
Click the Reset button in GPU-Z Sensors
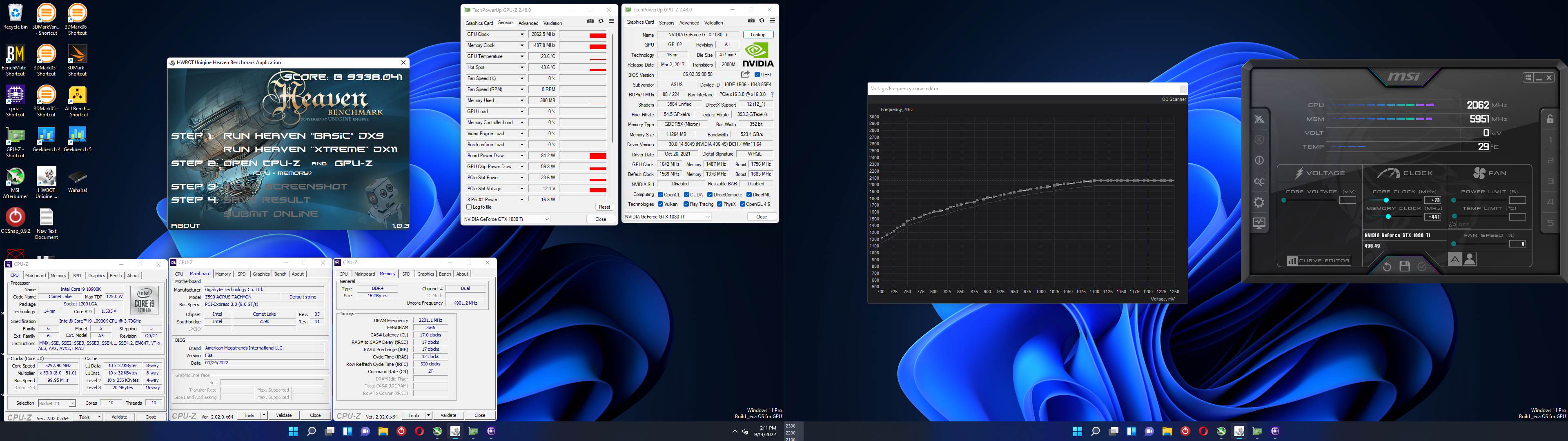point(604,207)
